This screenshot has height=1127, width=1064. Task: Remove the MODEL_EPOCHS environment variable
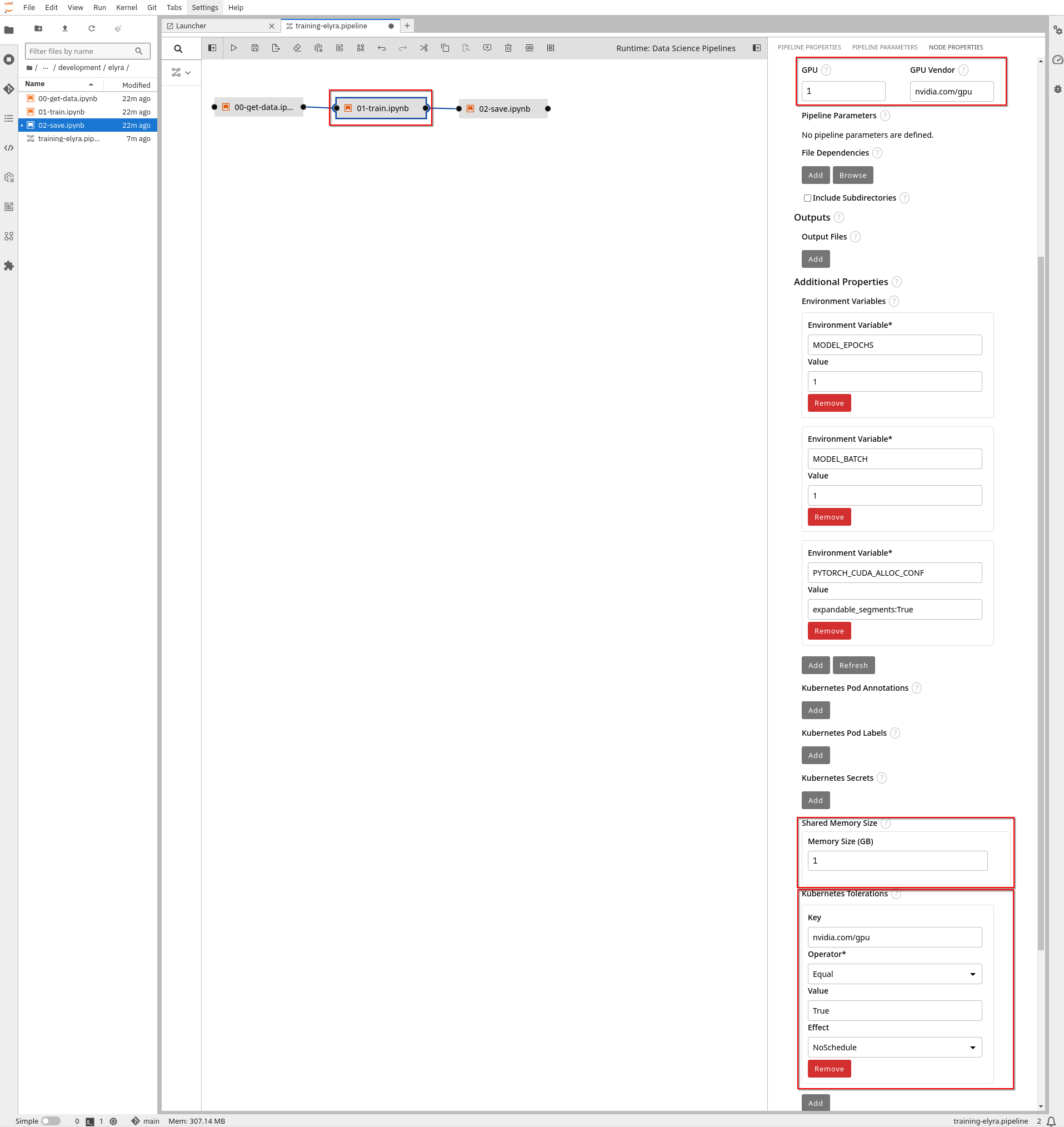tap(828, 403)
